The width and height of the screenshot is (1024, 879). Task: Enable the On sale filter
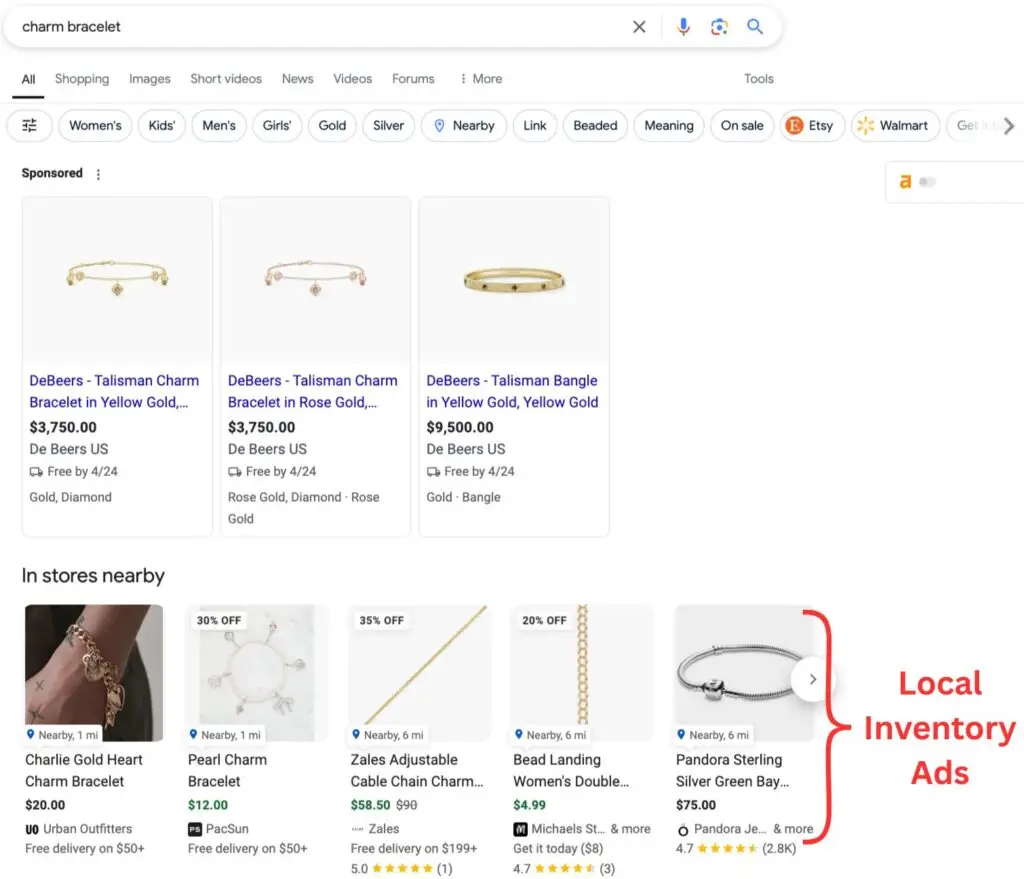click(742, 126)
